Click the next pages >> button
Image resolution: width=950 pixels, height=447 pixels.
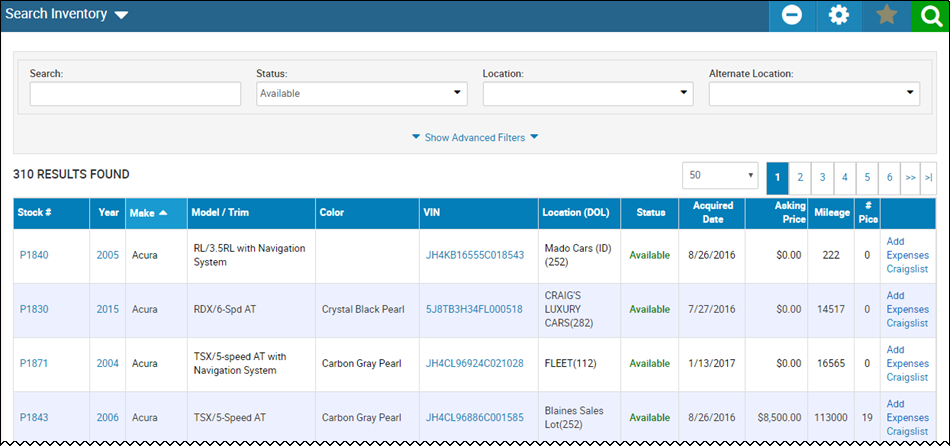click(911, 178)
